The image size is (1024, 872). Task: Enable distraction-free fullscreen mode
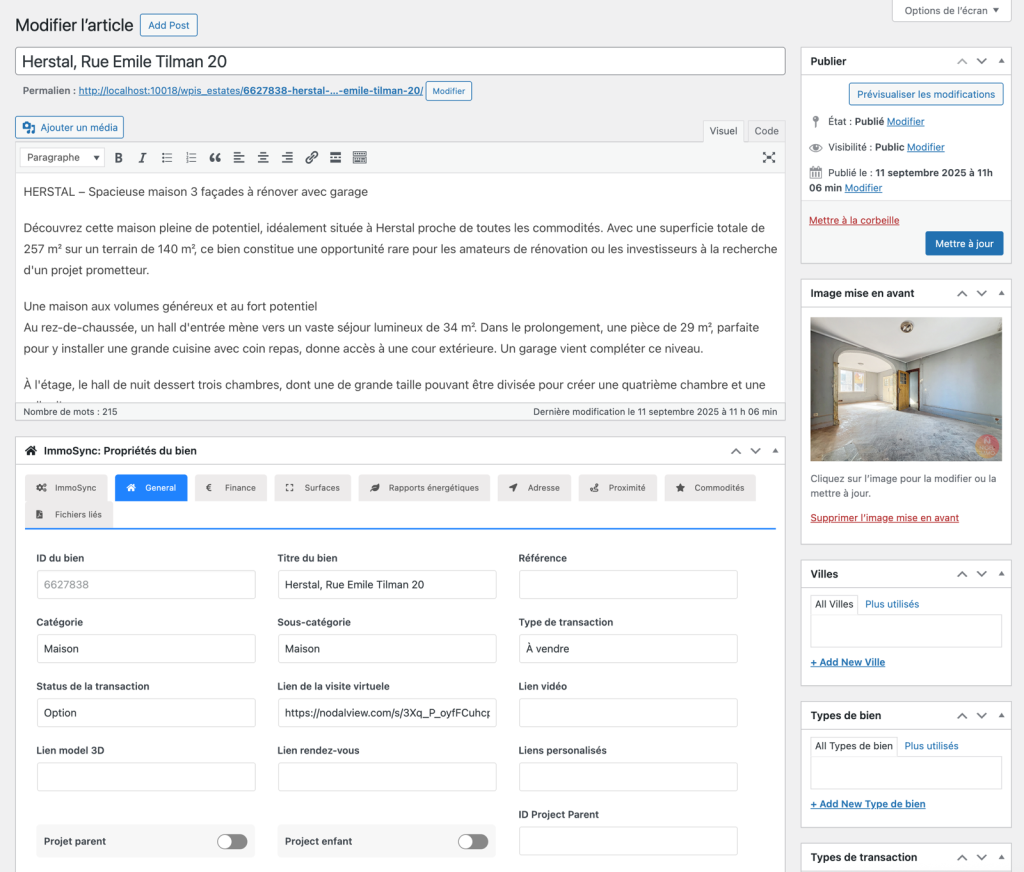[769, 157]
